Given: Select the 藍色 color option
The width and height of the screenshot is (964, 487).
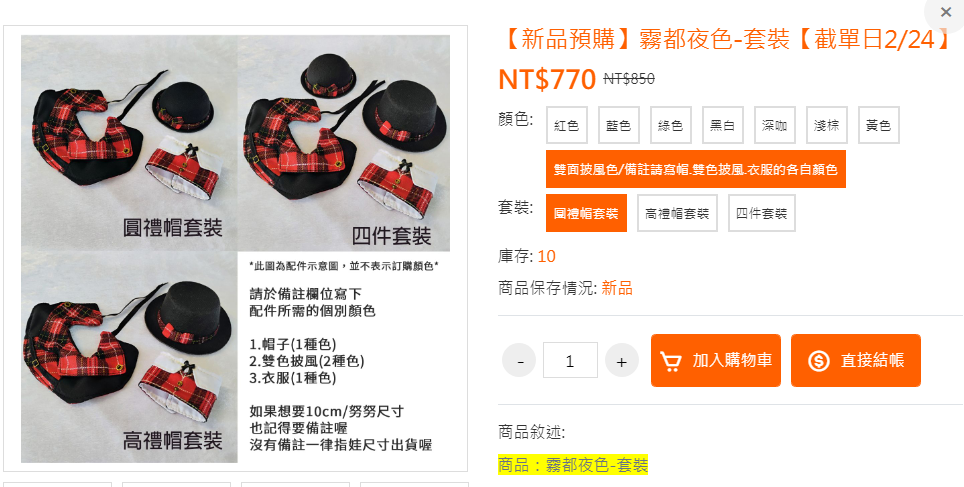Looking at the screenshot, I should click(618, 125).
